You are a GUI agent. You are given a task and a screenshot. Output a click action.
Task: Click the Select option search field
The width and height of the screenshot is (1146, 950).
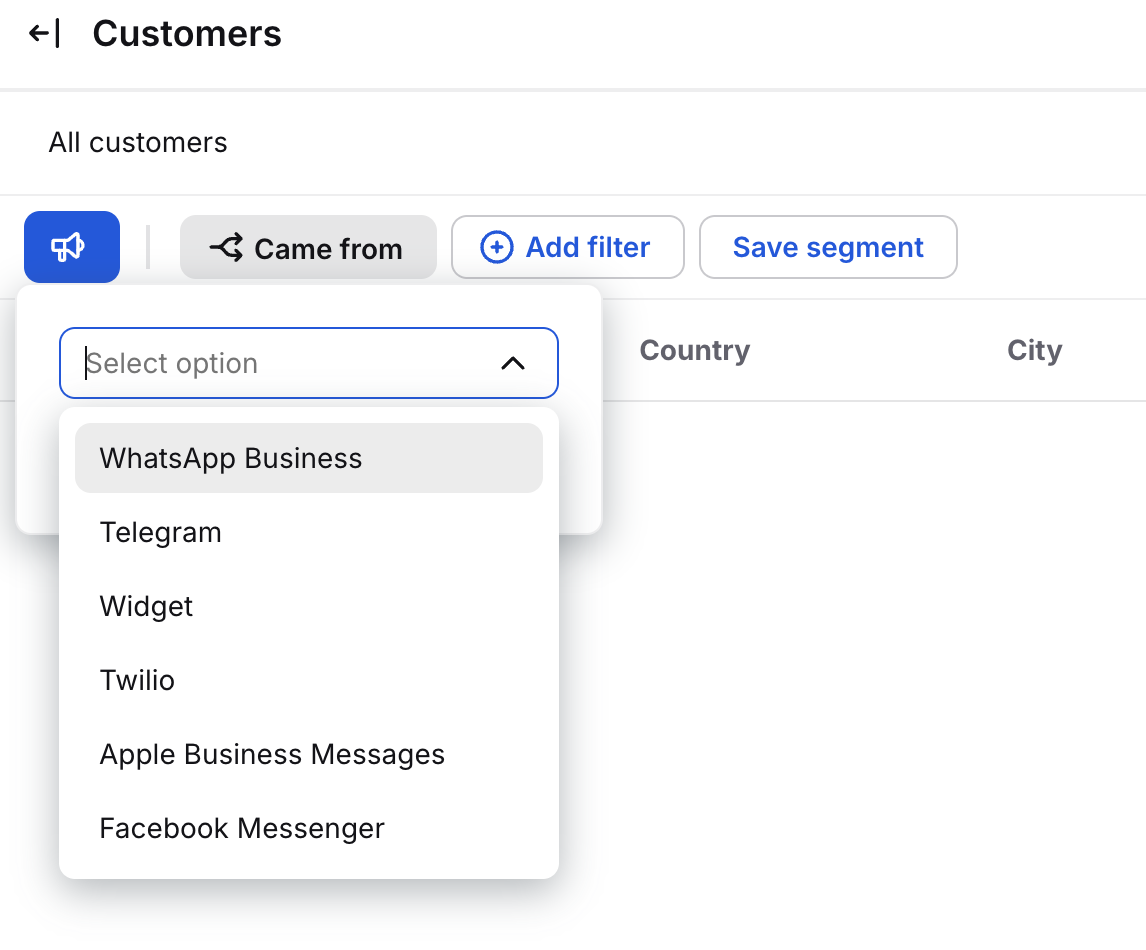click(x=280, y=363)
